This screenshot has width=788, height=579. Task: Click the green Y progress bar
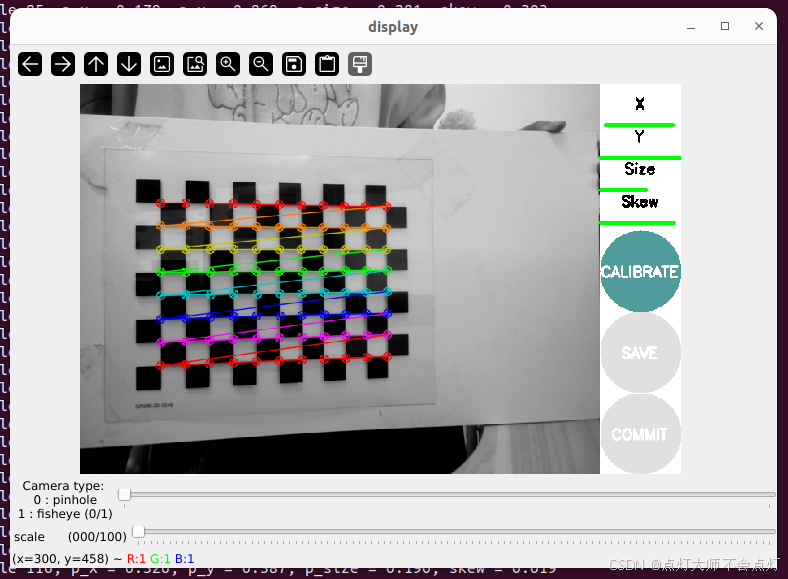(x=640, y=158)
